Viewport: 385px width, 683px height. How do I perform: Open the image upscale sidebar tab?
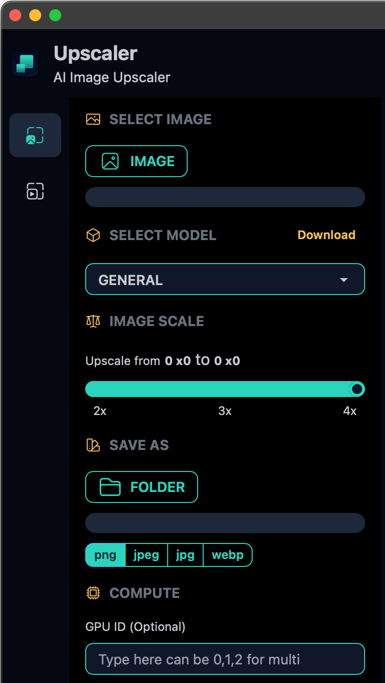tap(35, 135)
